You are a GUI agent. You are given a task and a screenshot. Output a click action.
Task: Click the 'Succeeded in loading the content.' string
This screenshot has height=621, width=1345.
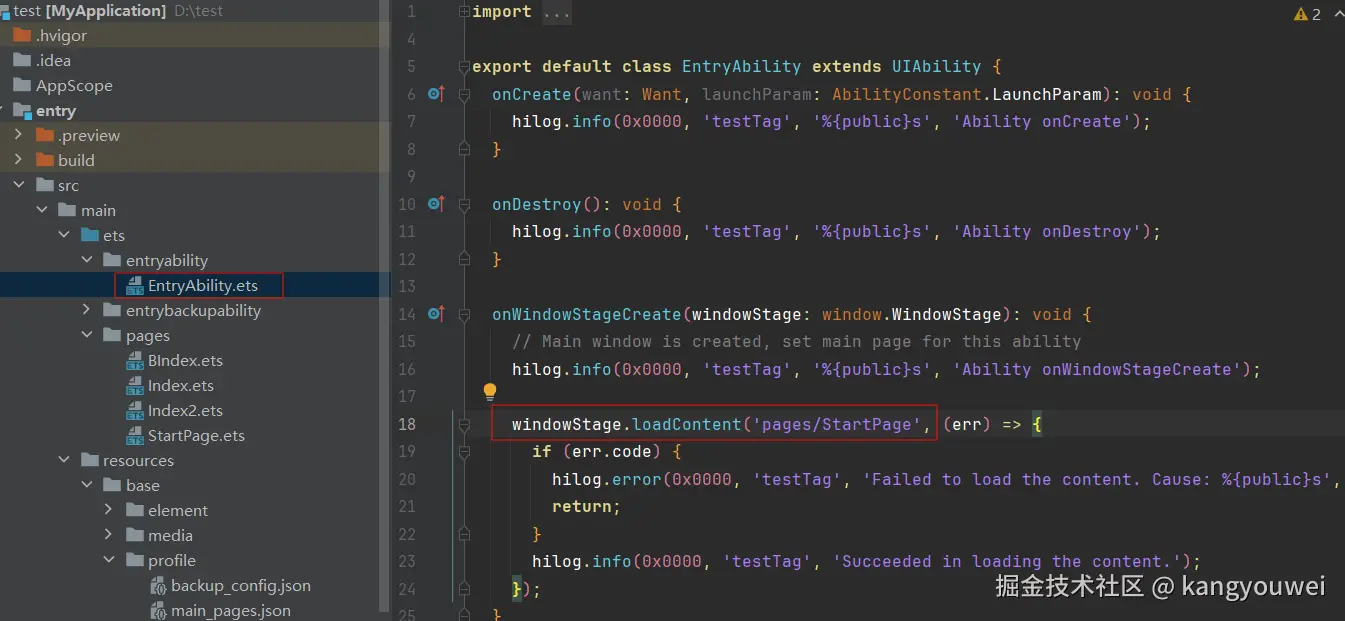[1007, 562]
